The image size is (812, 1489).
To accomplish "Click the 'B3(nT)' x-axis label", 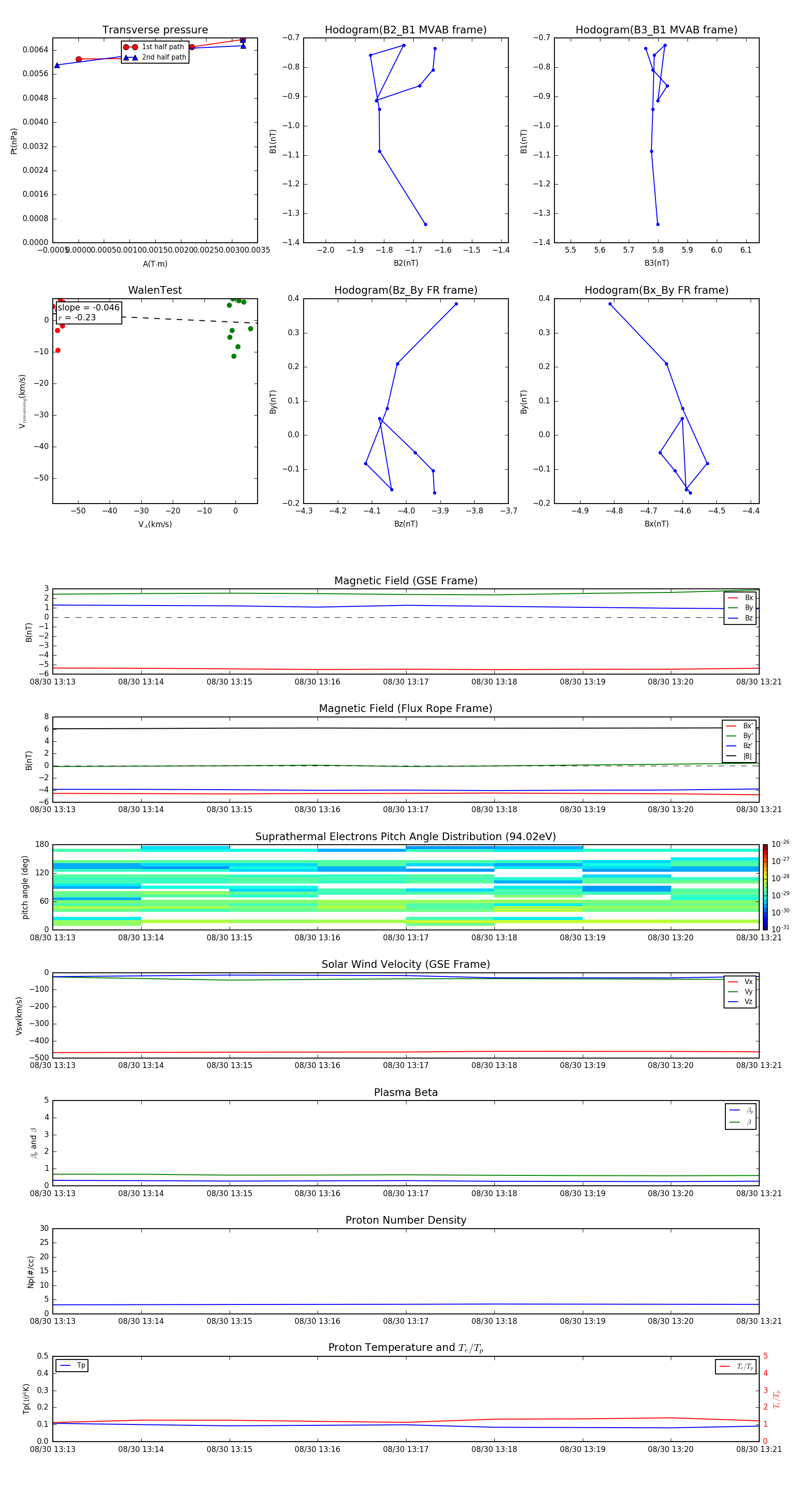I will (656, 263).
